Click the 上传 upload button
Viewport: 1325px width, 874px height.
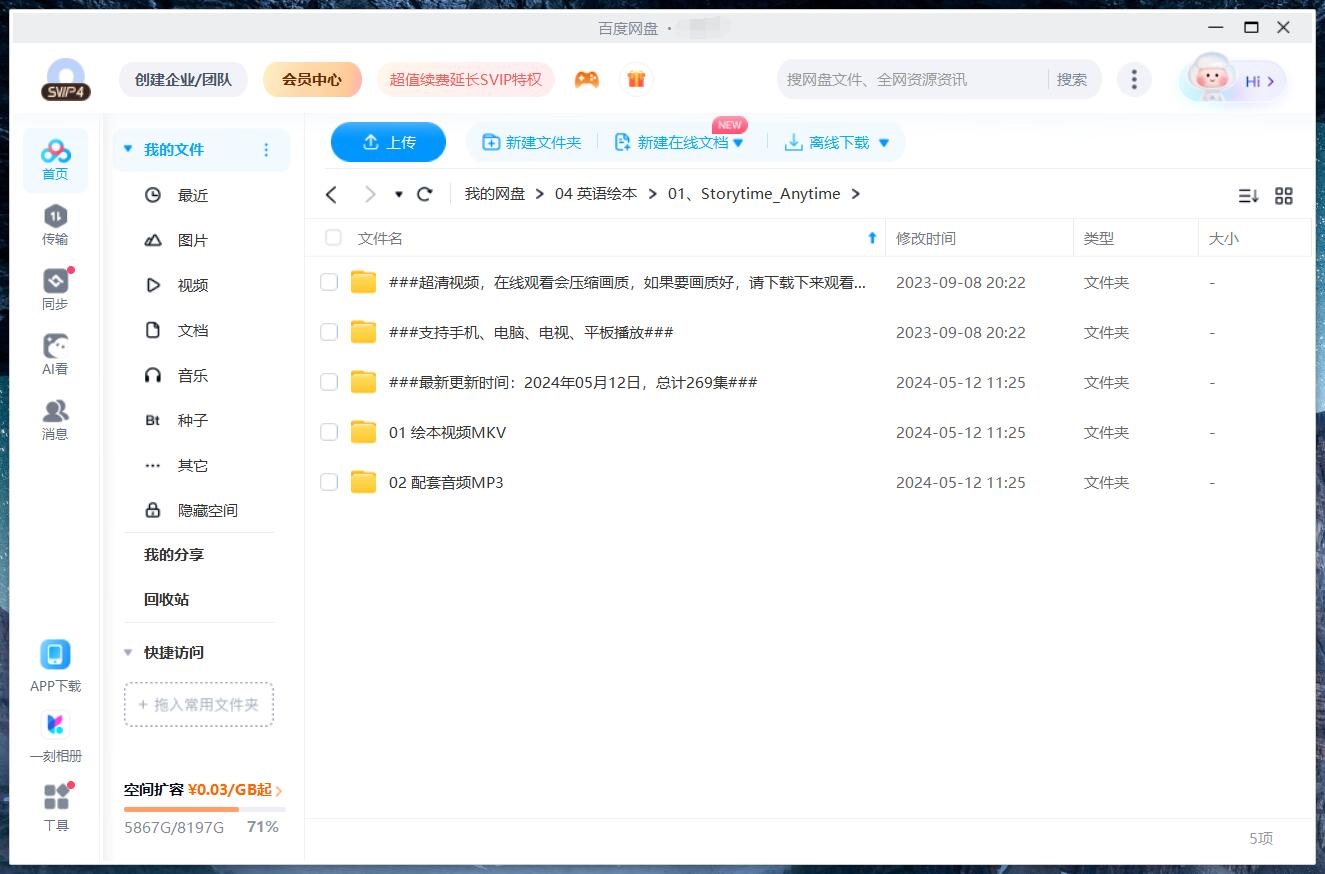pos(388,142)
